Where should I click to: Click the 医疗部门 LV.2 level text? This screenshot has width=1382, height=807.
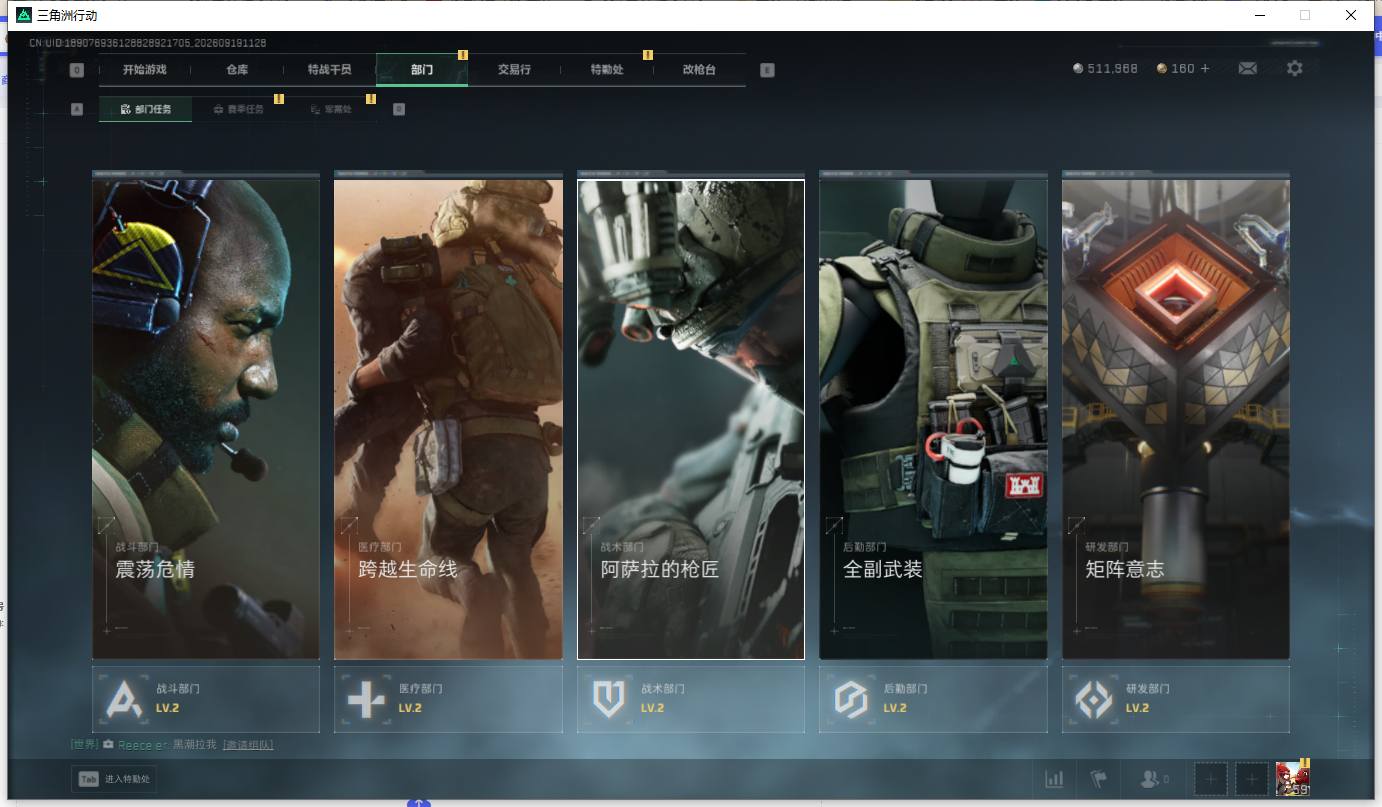click(410, 708)
